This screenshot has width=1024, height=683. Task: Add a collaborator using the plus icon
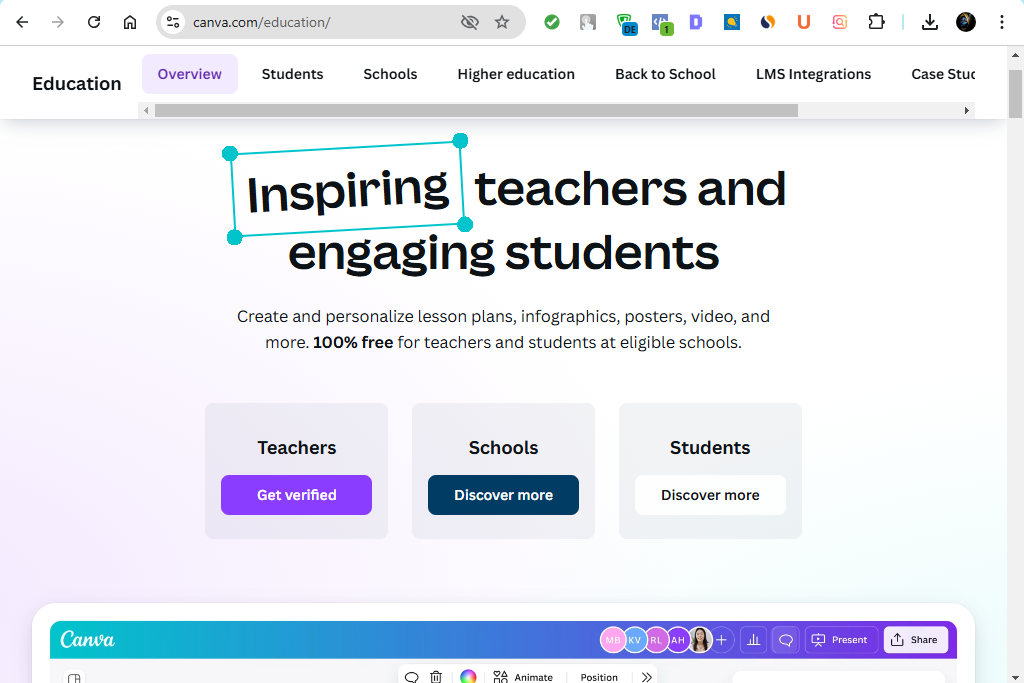722,640
